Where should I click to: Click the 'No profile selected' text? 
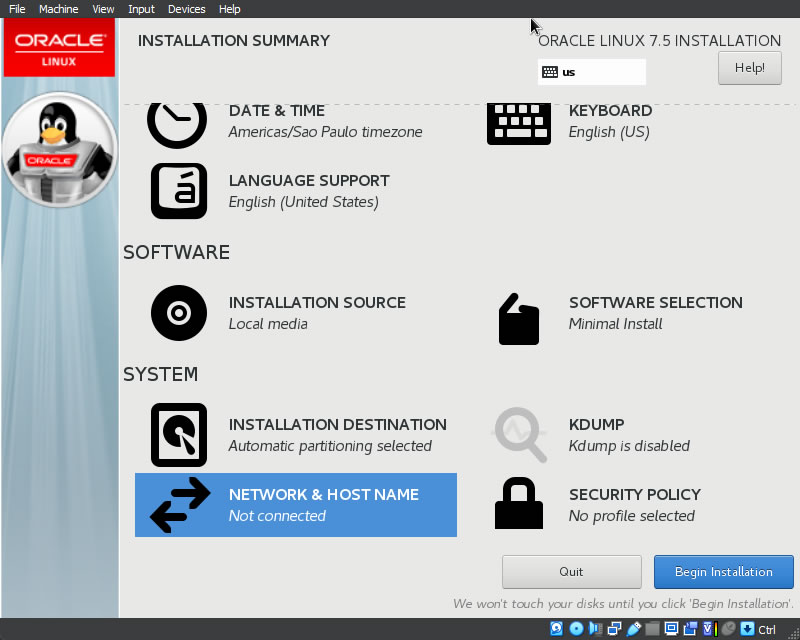click(632, 516)
